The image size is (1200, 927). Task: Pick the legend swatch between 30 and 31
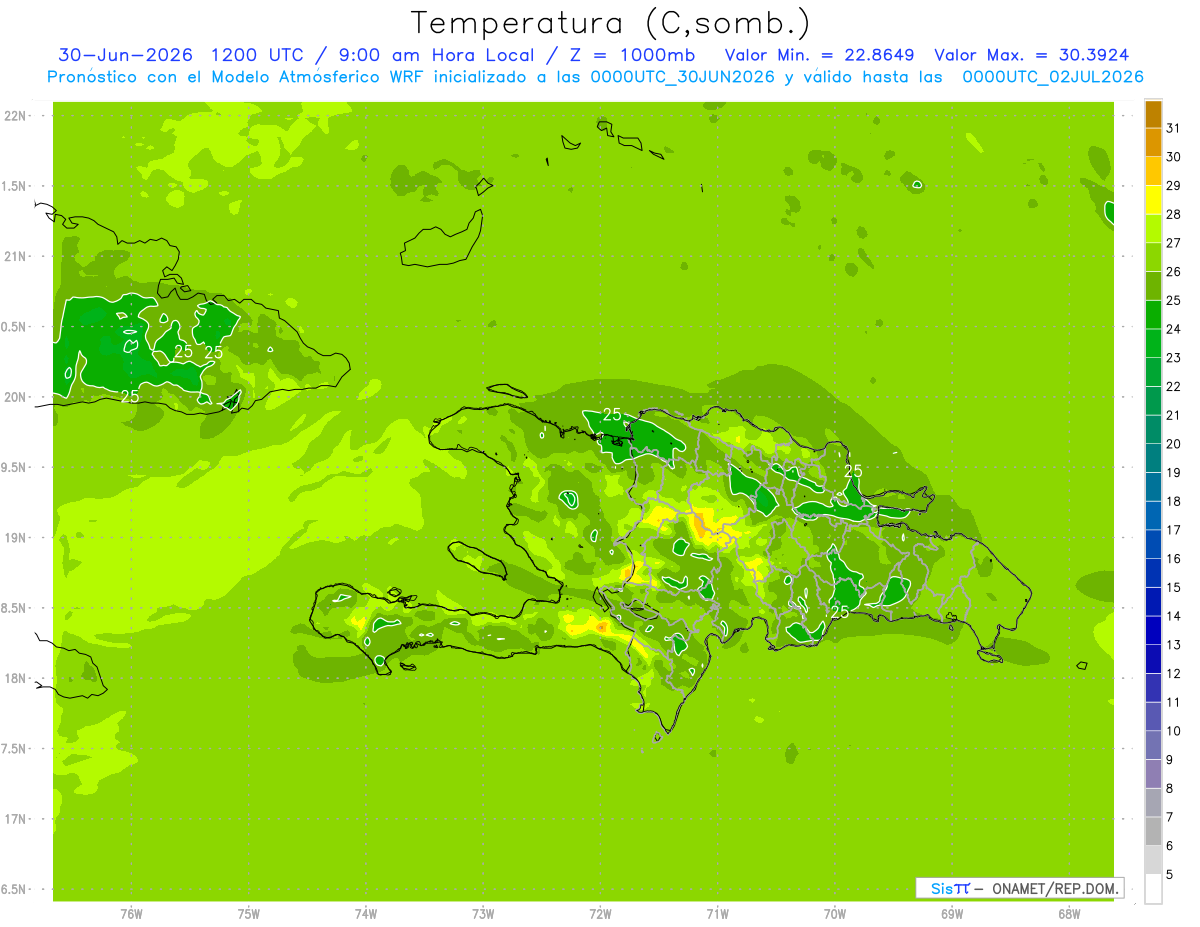coord(1153,143)
